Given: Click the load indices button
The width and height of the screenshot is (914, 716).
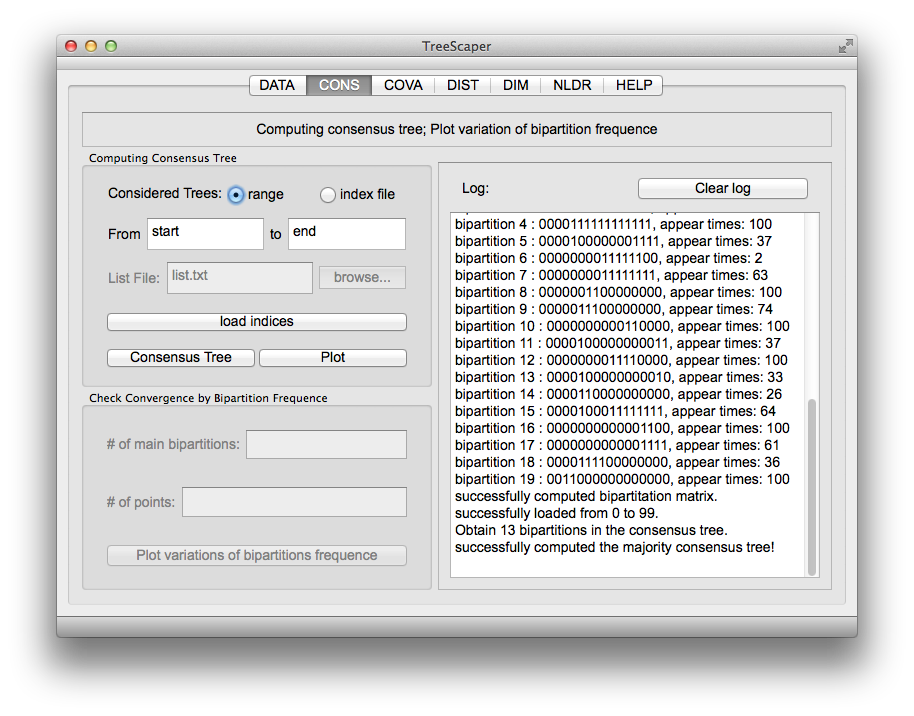Looking at the screenshot, I should pyautogui.click(x=256, y=322).
